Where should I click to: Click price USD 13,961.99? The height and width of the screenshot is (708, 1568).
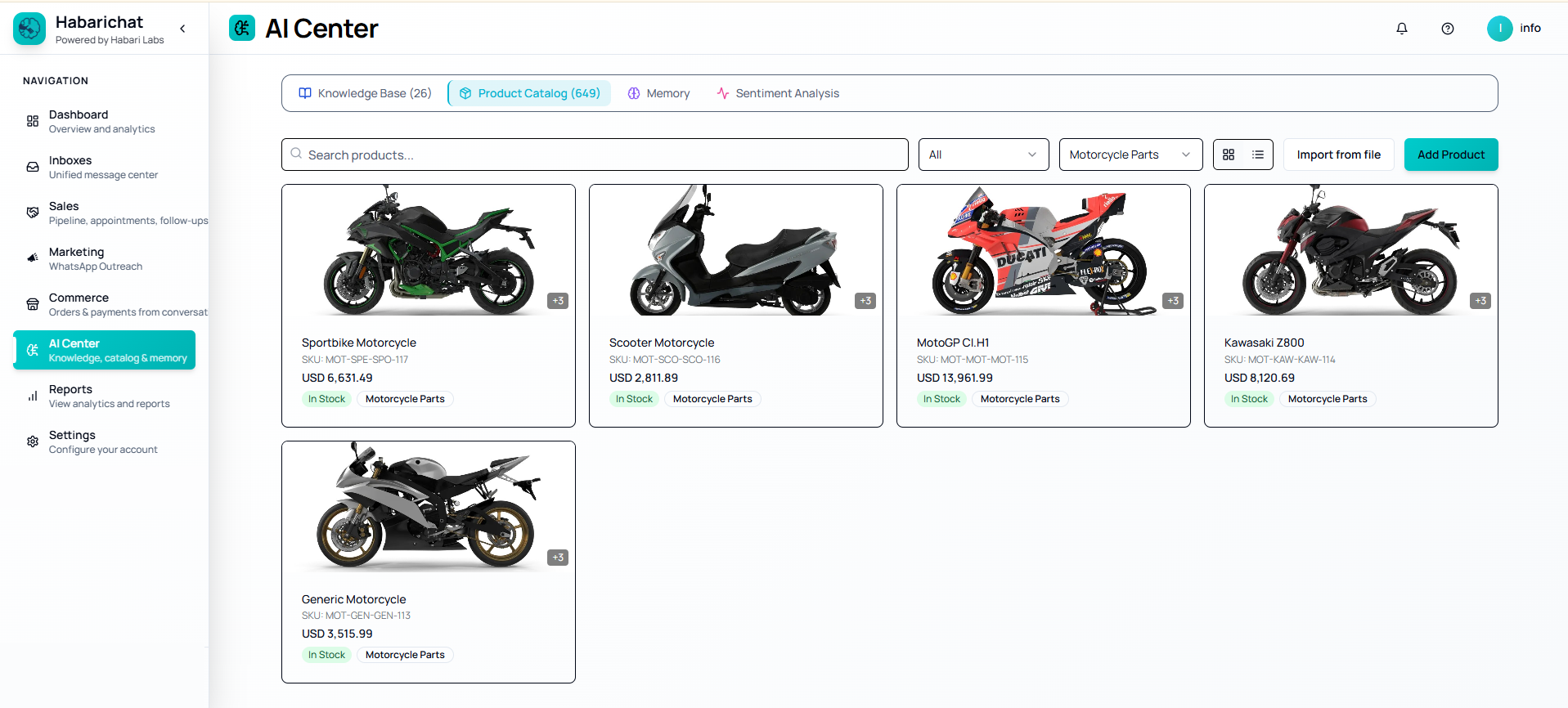coord(955,378)
